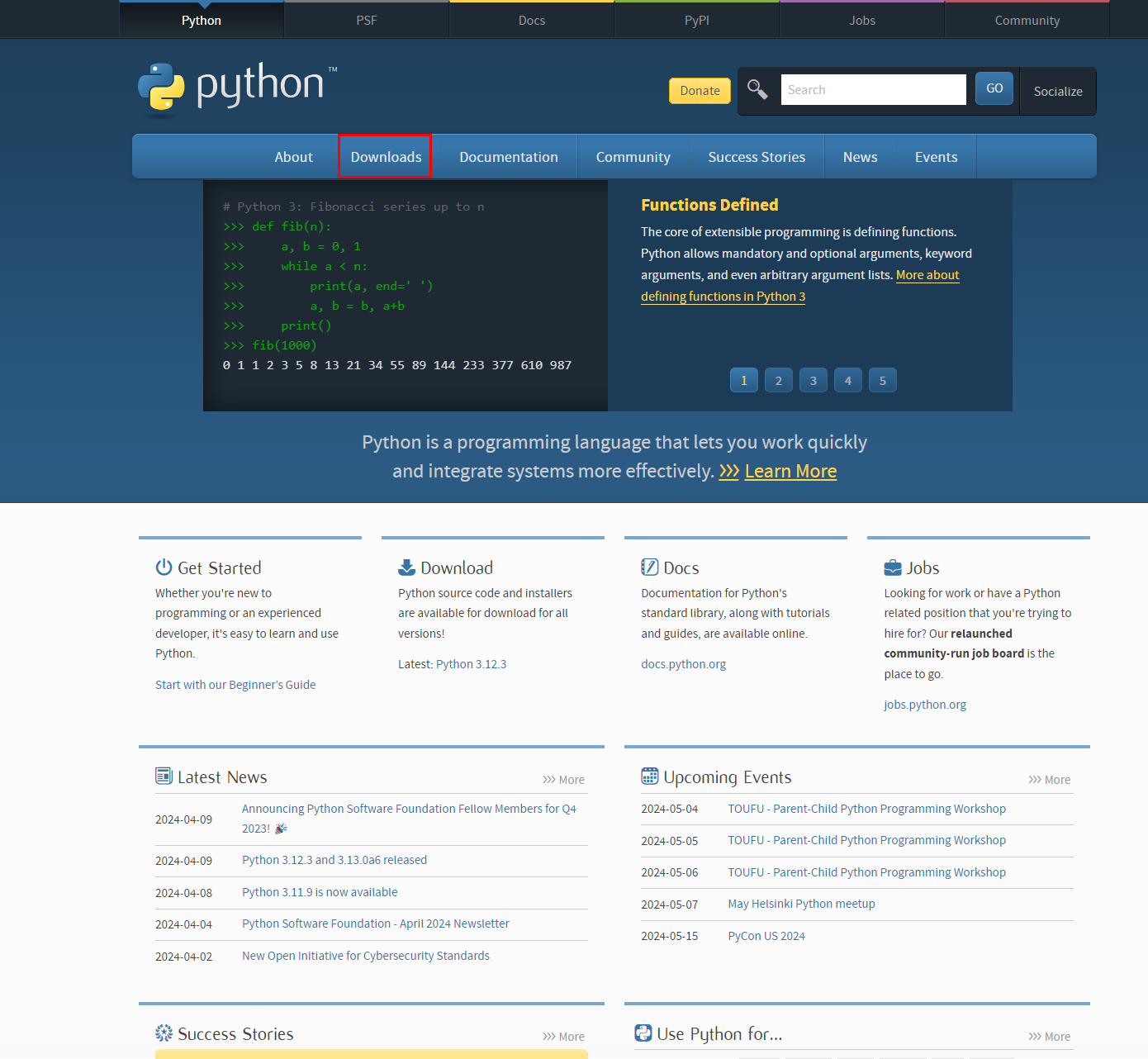Click the Download arrow icon
Image resolution: width=1148 pixels, height=1059 pixels.
point(406,567)
